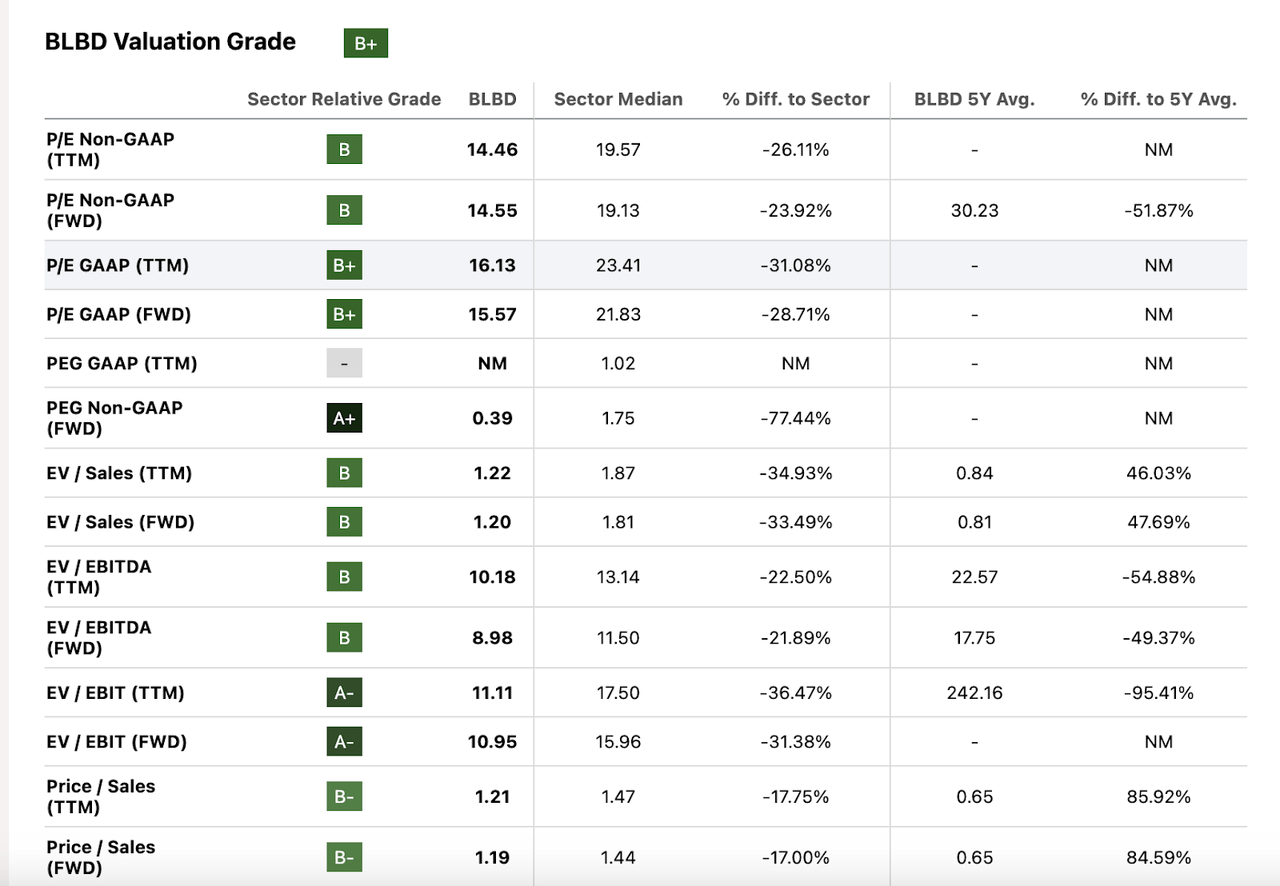Open the EV / Sales (FWD) metric link
This screenshot has width=1280, height=886.
[120, 522]
